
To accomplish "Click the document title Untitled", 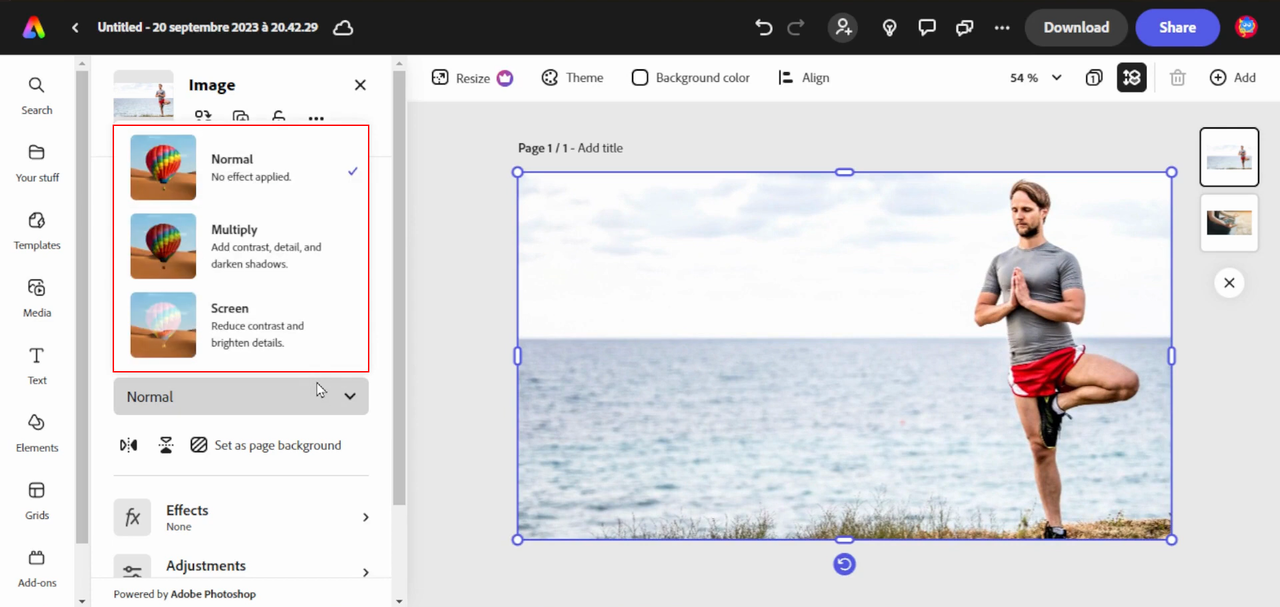I will click(207, 28).
